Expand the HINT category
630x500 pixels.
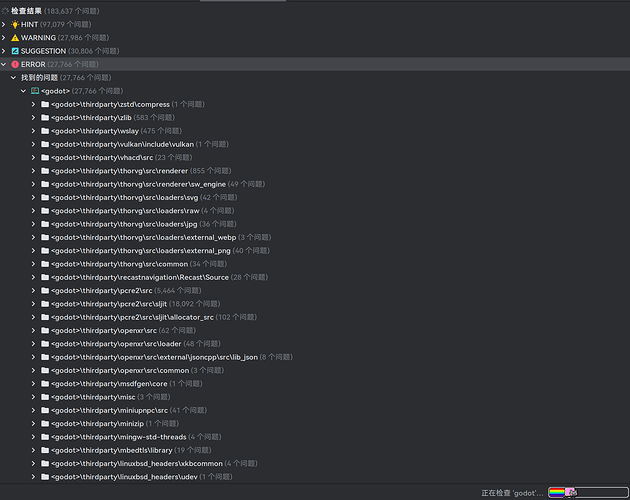click(x=4, y=25)
